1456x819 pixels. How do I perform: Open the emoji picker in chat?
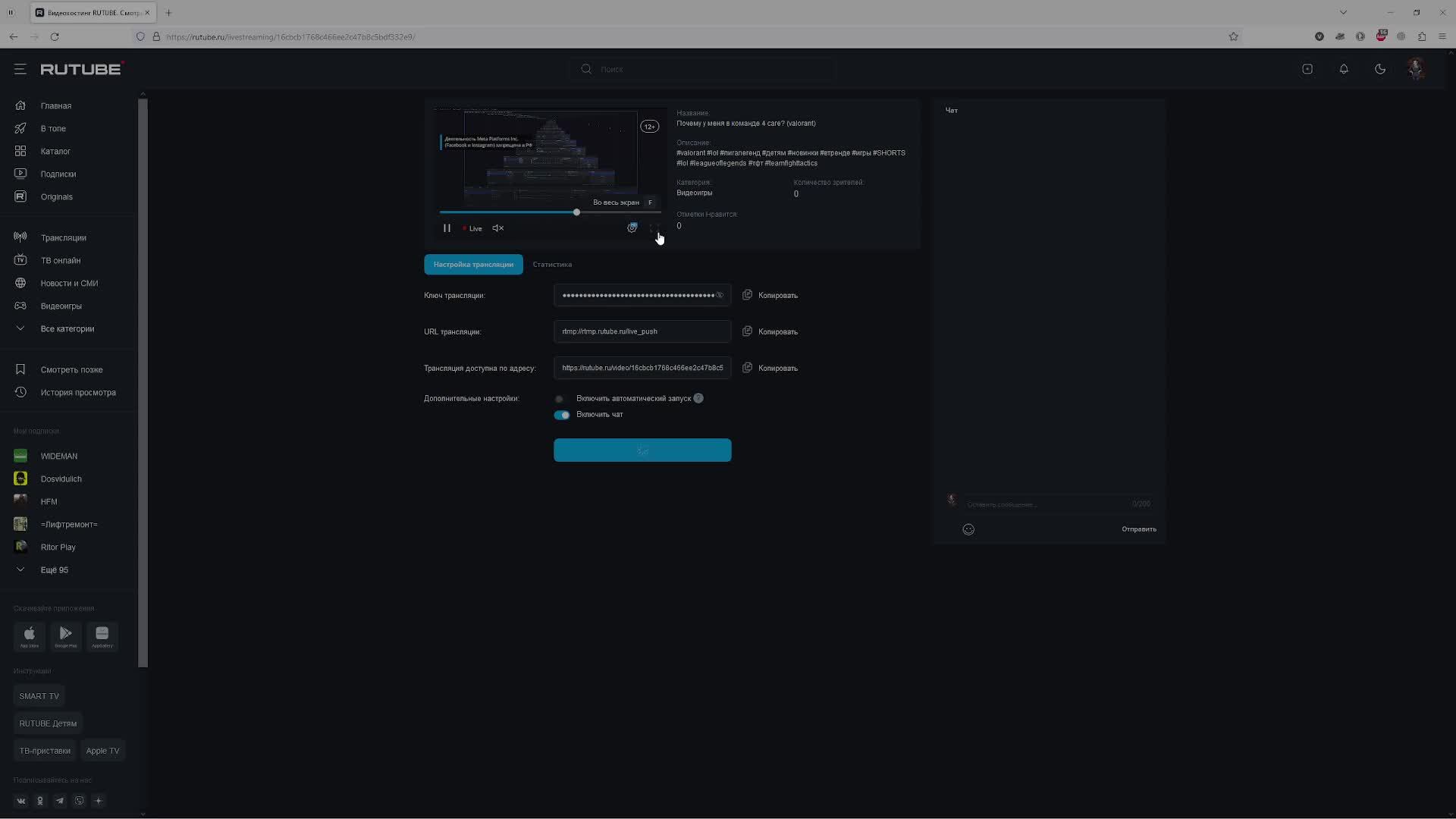(968, 529)
